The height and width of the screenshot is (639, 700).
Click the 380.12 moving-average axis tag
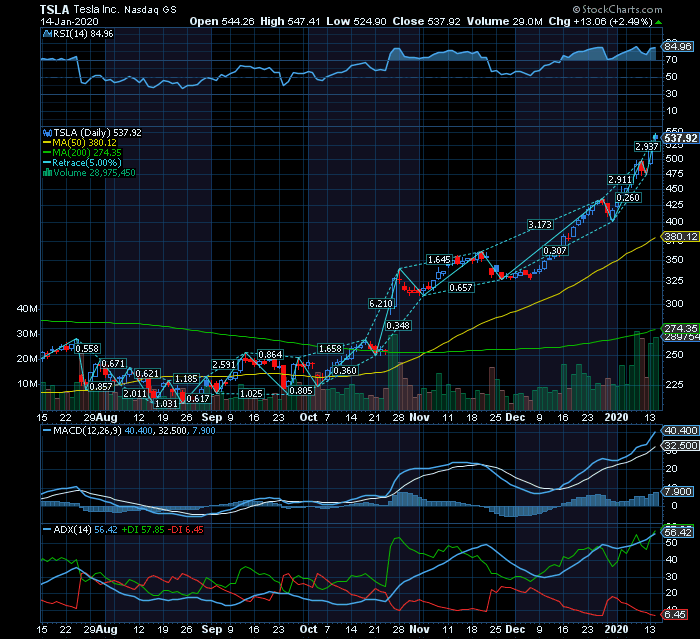[x=680, y=237]
